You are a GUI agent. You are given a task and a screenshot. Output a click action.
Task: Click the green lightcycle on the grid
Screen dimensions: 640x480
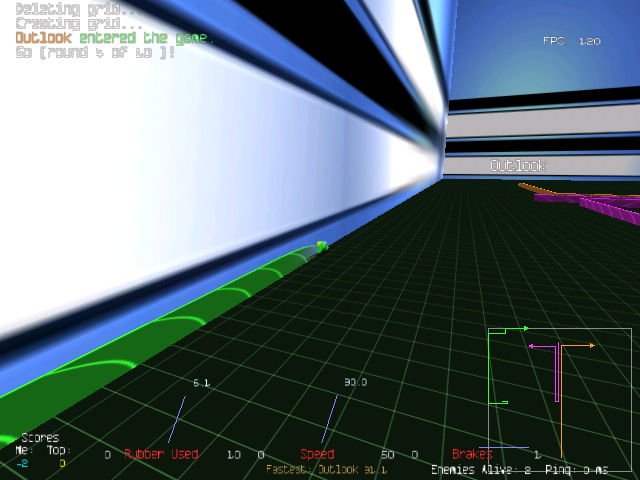[x=321, y=246]
